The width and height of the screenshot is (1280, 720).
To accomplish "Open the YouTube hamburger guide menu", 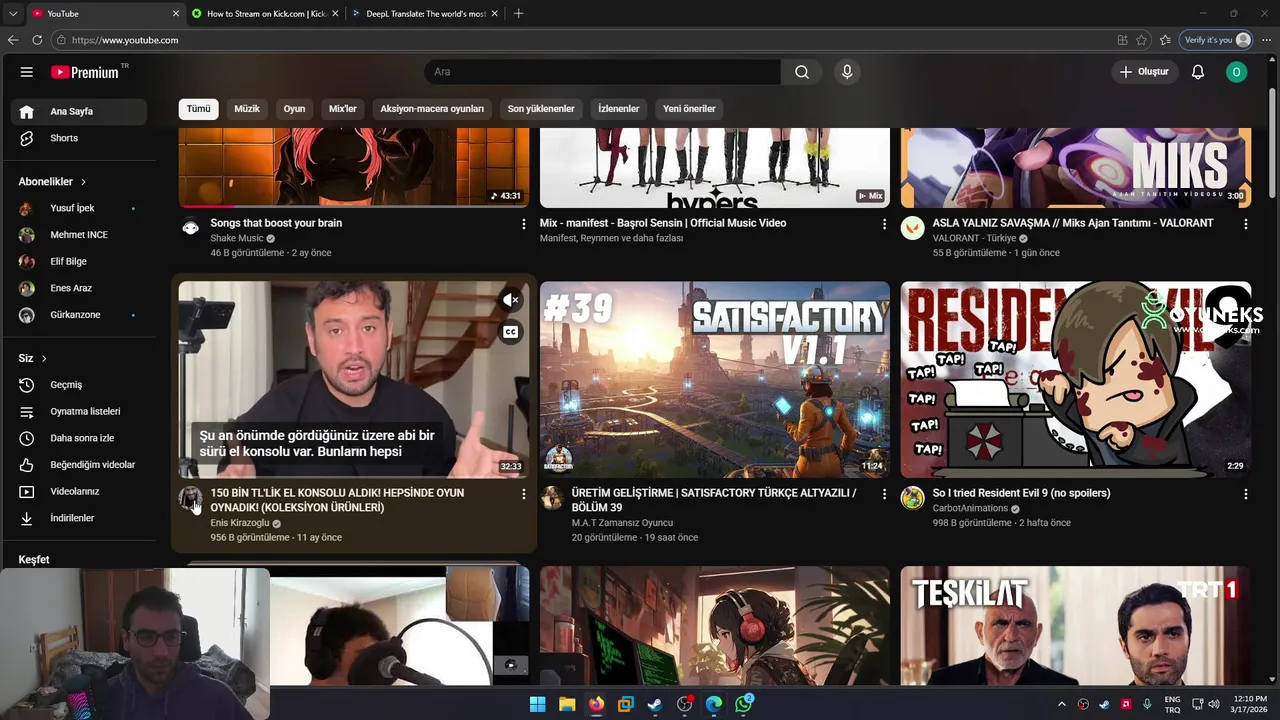I will (27, 72).
